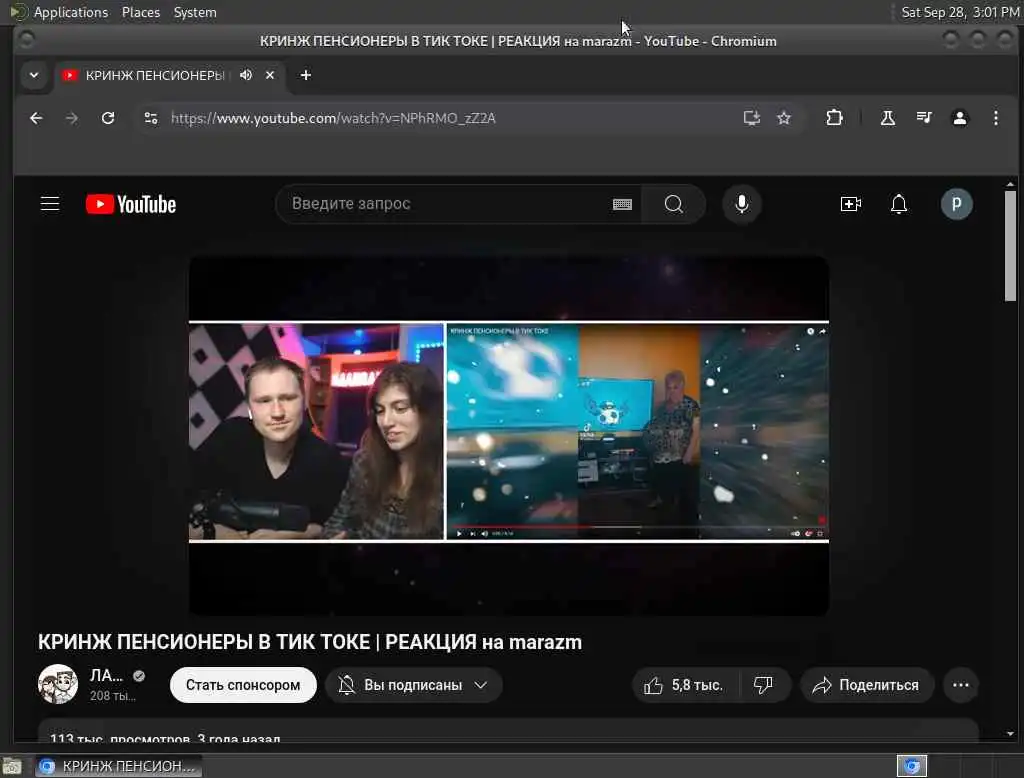Viewport: 1024px width, 778px height.
Task: Click the address bar URL
Action: coord(333,118)
